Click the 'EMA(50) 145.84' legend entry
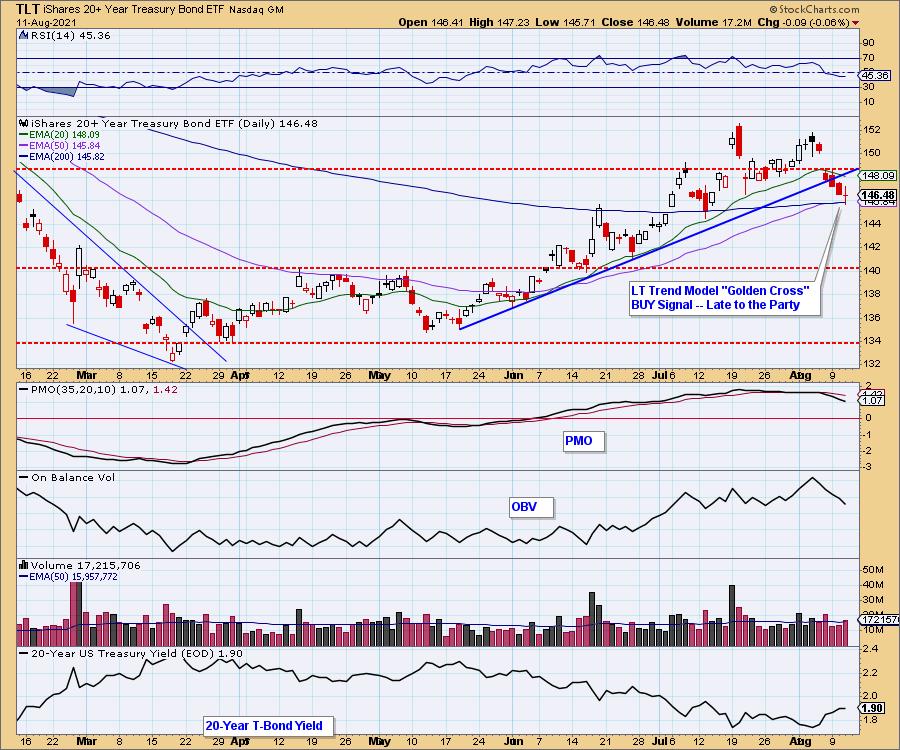 click(x=61, y=145)
